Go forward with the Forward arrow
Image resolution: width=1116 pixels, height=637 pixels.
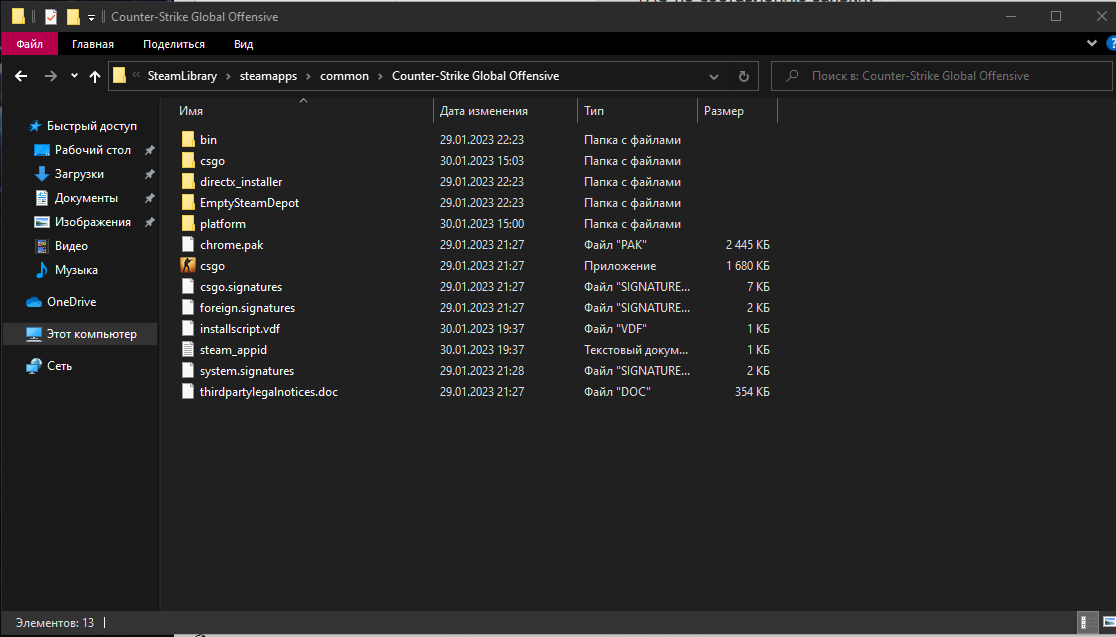pyautogui.click(x=51, y=76)
